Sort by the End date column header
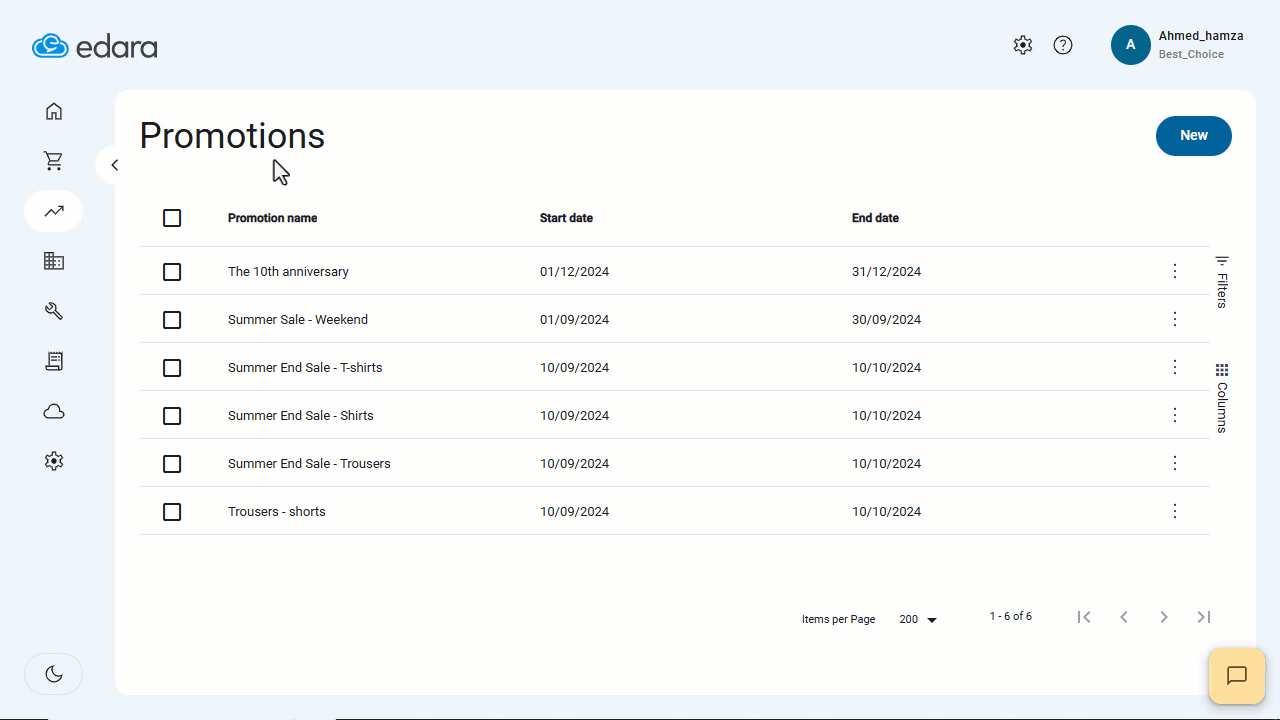Screen dimensions: 1280x720 point(875,218)
